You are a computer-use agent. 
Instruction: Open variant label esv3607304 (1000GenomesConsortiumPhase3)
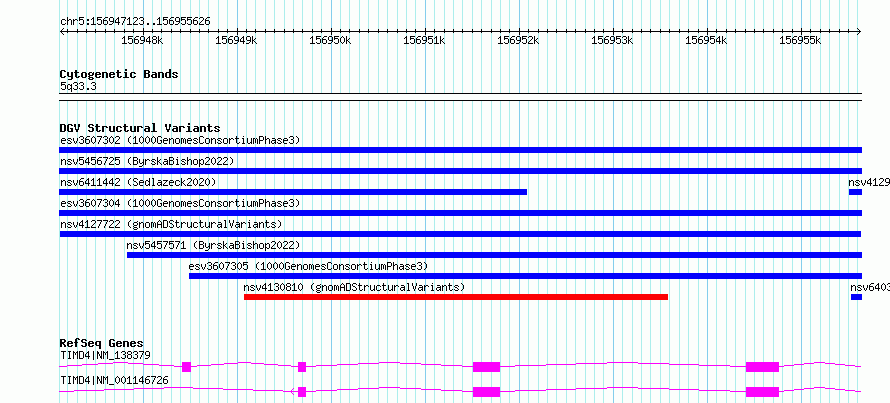[x=180, y=203]
